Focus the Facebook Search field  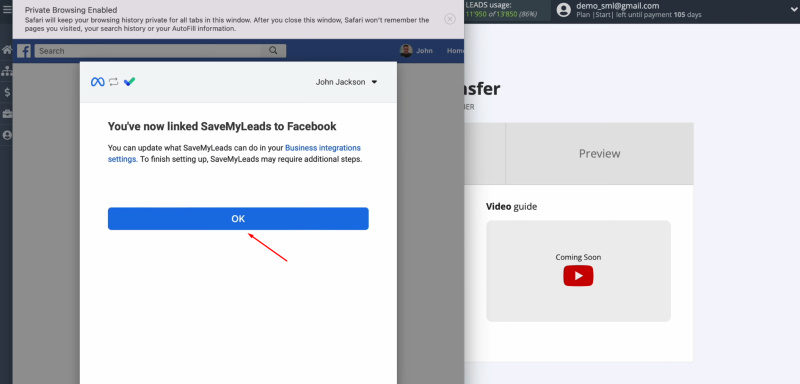[148, 50]
